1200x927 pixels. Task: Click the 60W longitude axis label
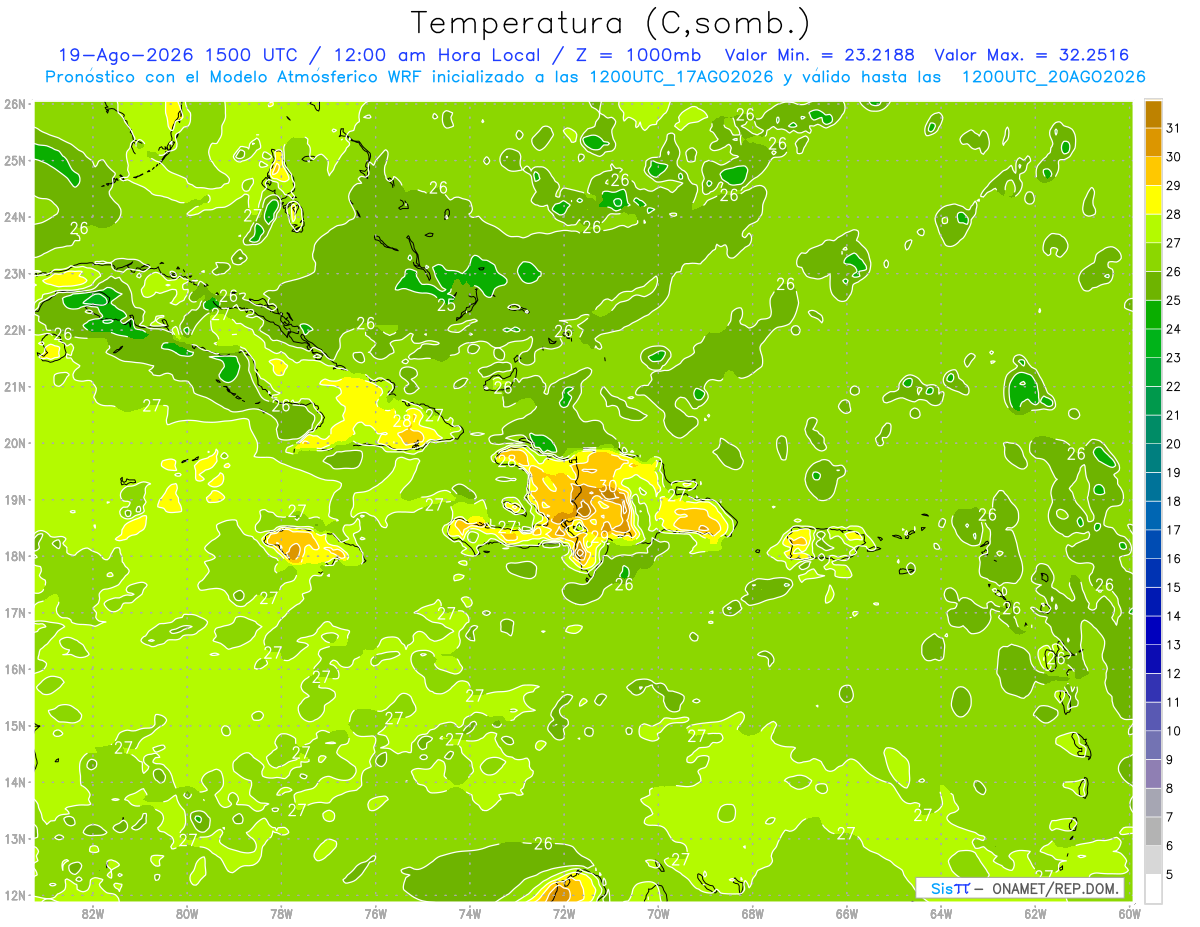tap(1128, 913)
